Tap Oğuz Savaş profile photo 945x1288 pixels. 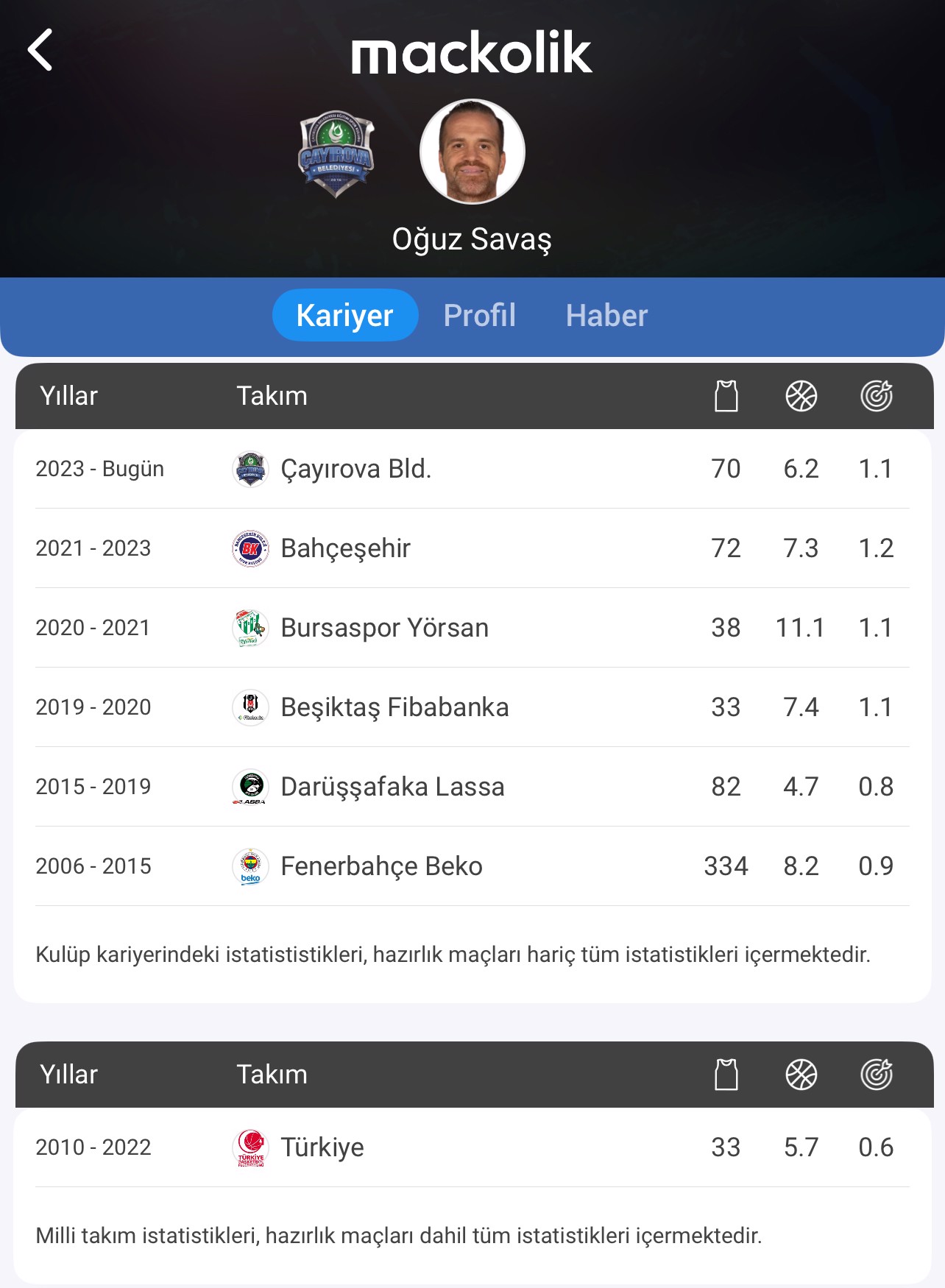(472, 152)
